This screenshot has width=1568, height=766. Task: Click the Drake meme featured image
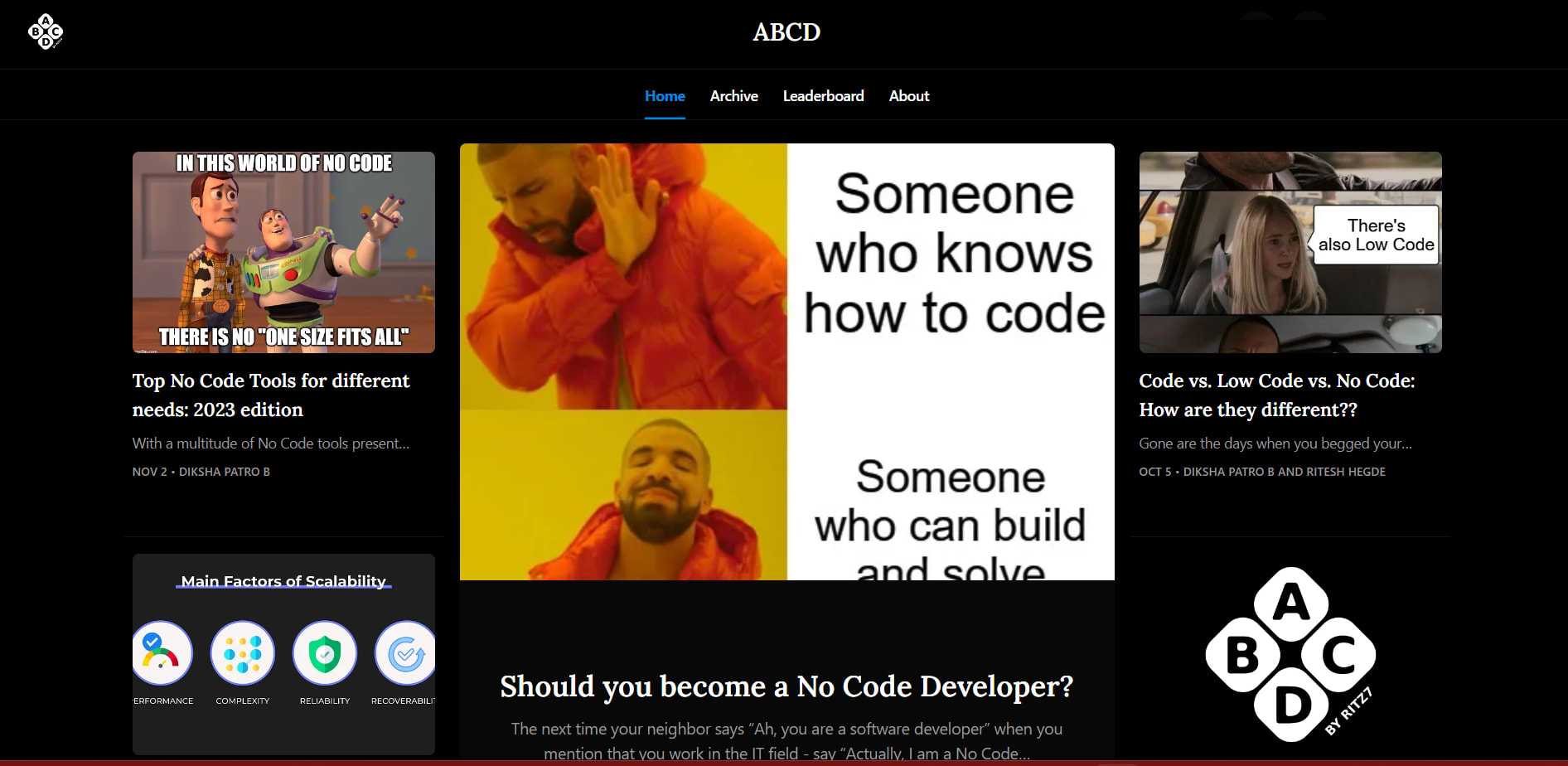pos(786,361)
